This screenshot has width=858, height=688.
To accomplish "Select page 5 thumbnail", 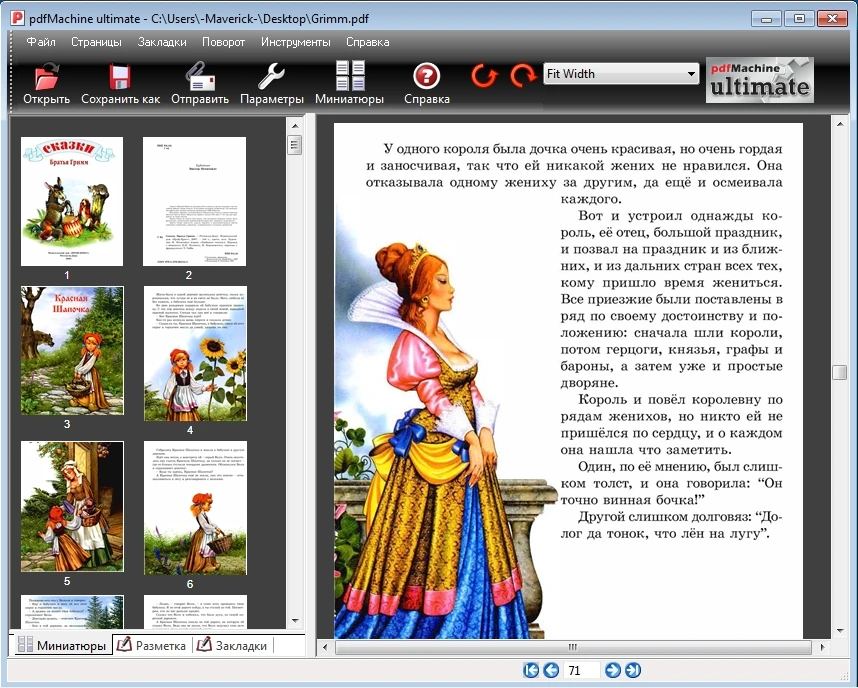I will [x=72, y=506].
